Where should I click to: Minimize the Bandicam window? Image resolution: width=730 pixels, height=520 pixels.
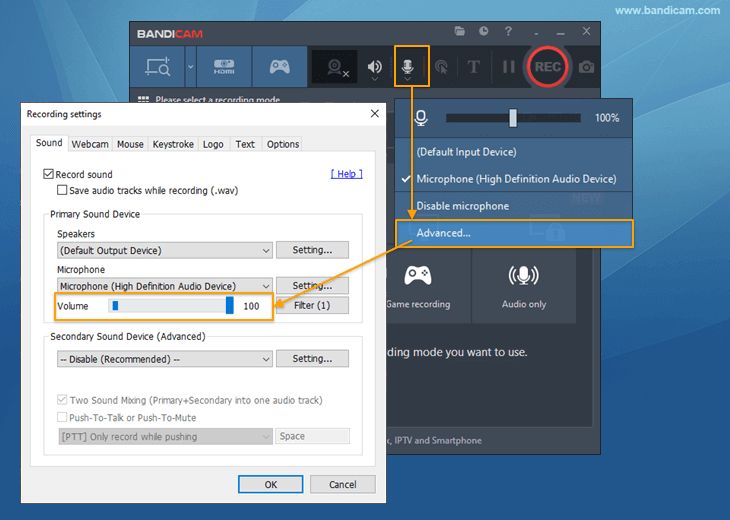tap(561, 33)
